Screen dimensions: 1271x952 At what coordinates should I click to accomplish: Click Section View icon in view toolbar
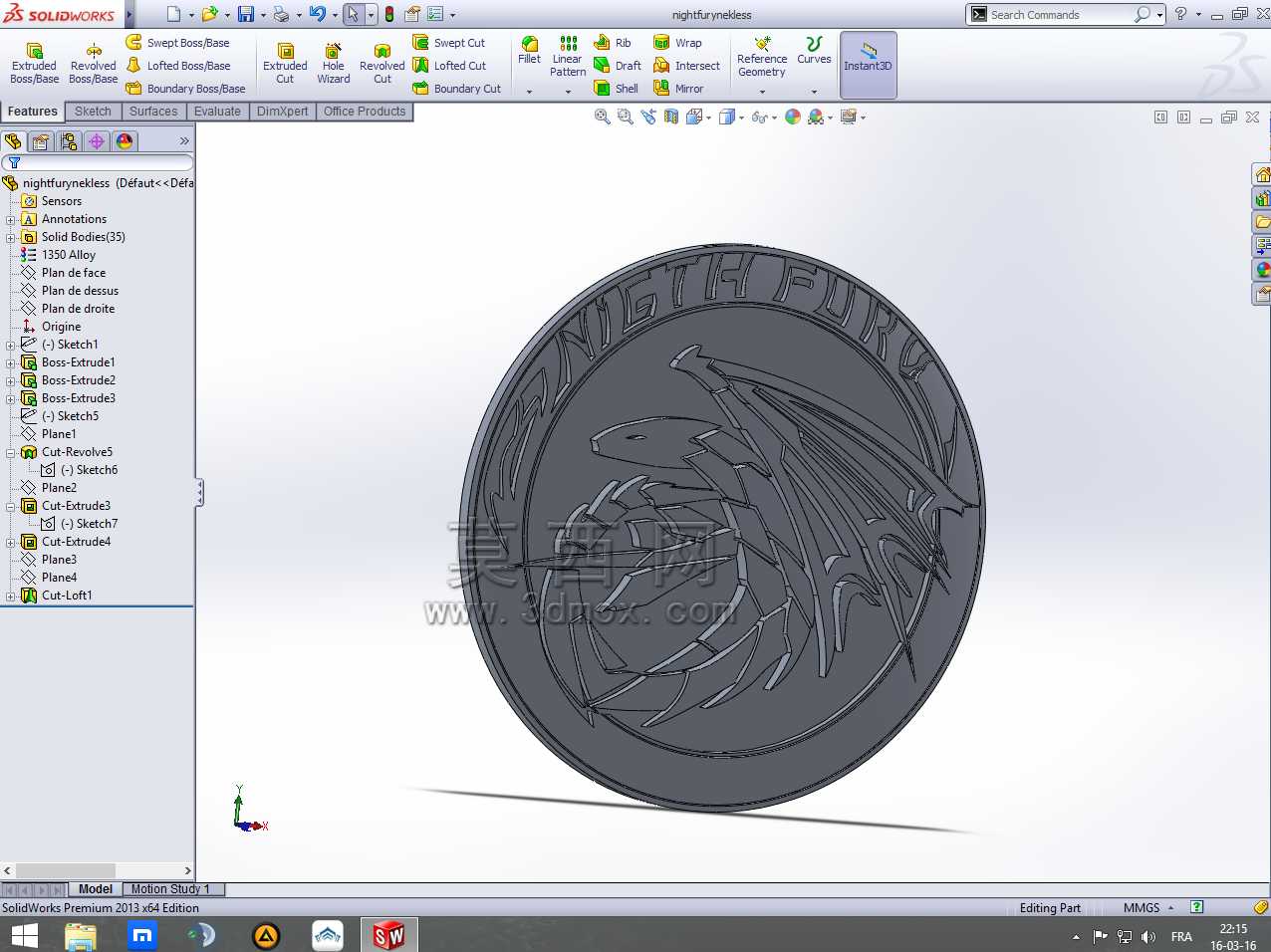pos(671,117)
